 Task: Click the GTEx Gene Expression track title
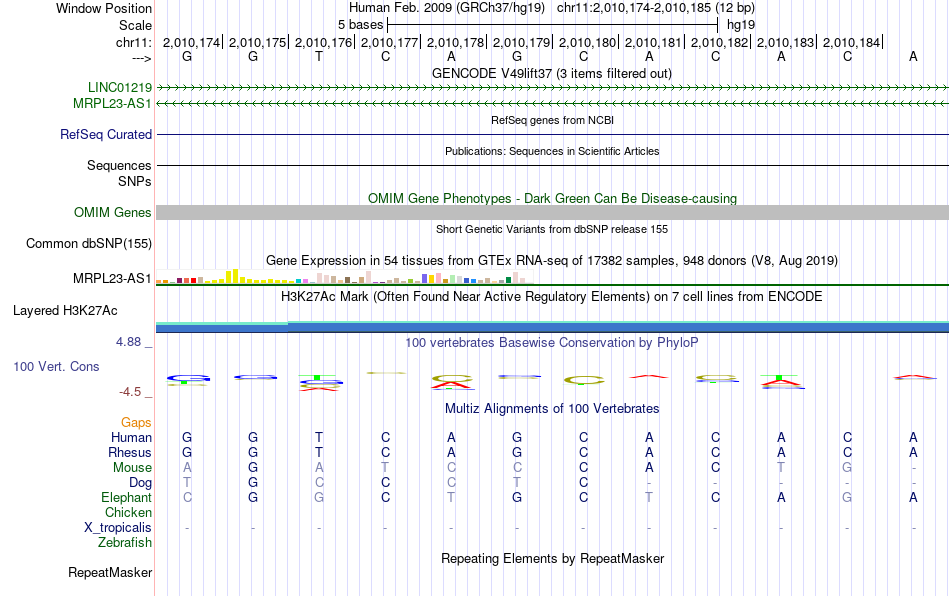pyautogui.click(x=552, y=260)
